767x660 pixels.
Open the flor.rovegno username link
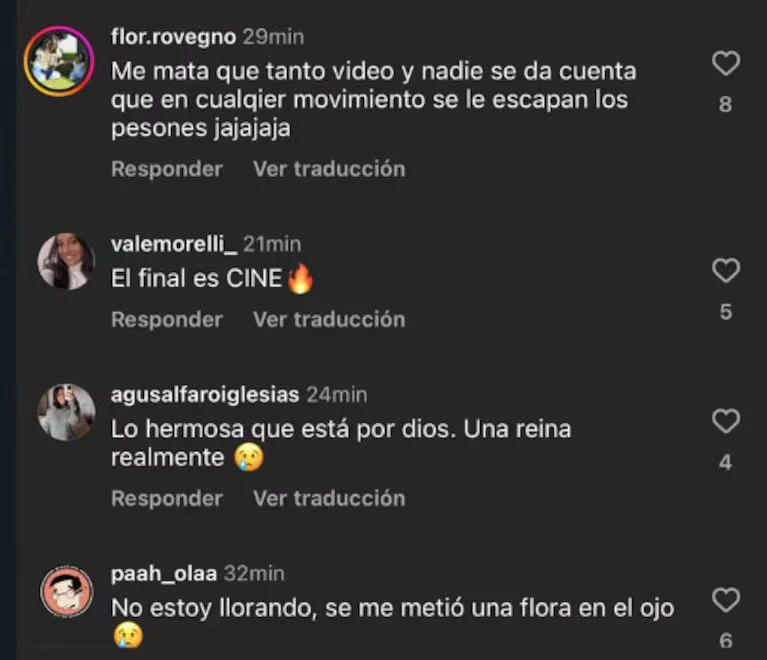coord(174,37)
